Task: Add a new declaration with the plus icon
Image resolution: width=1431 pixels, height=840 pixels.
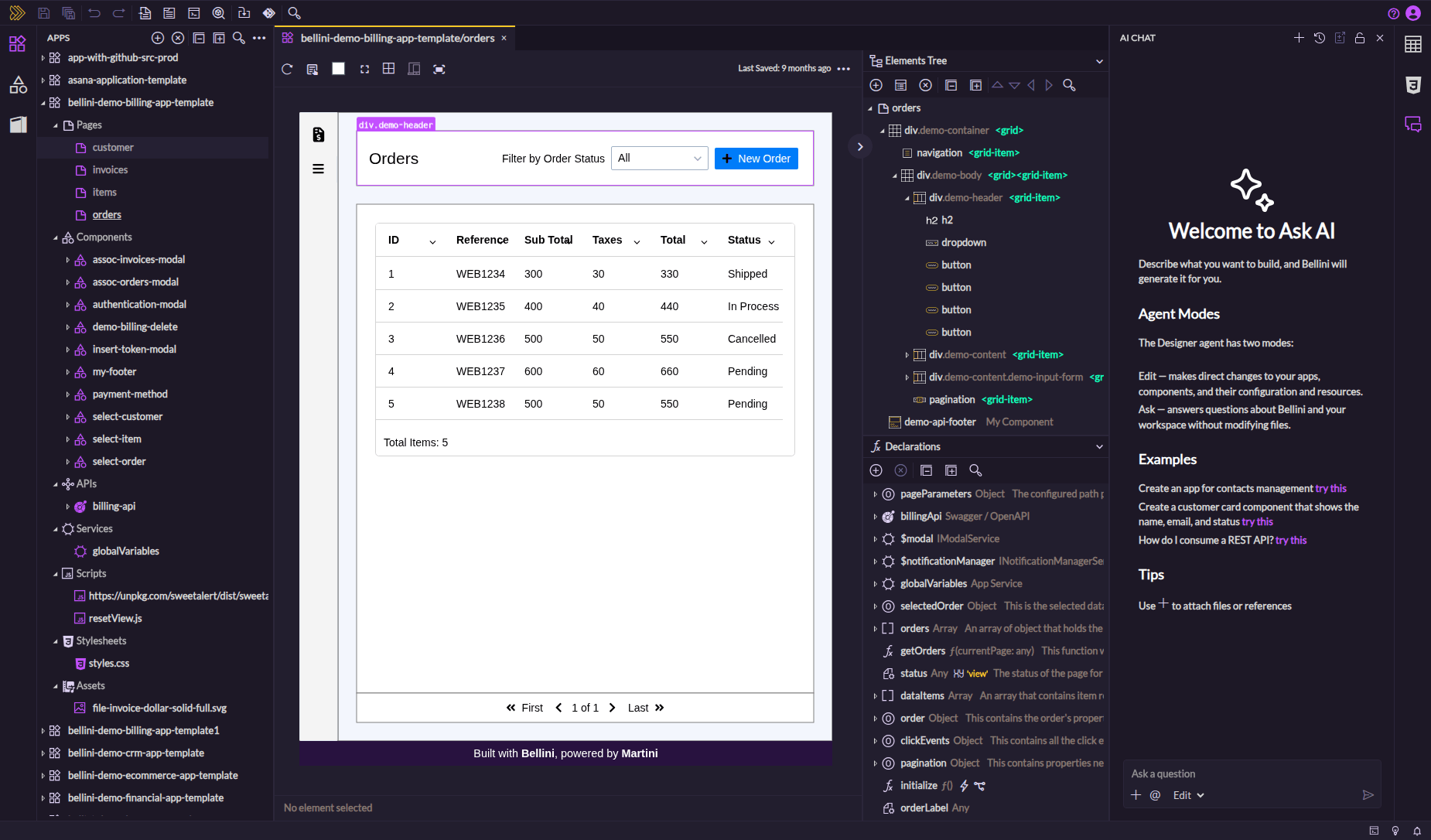Action: 876,470
